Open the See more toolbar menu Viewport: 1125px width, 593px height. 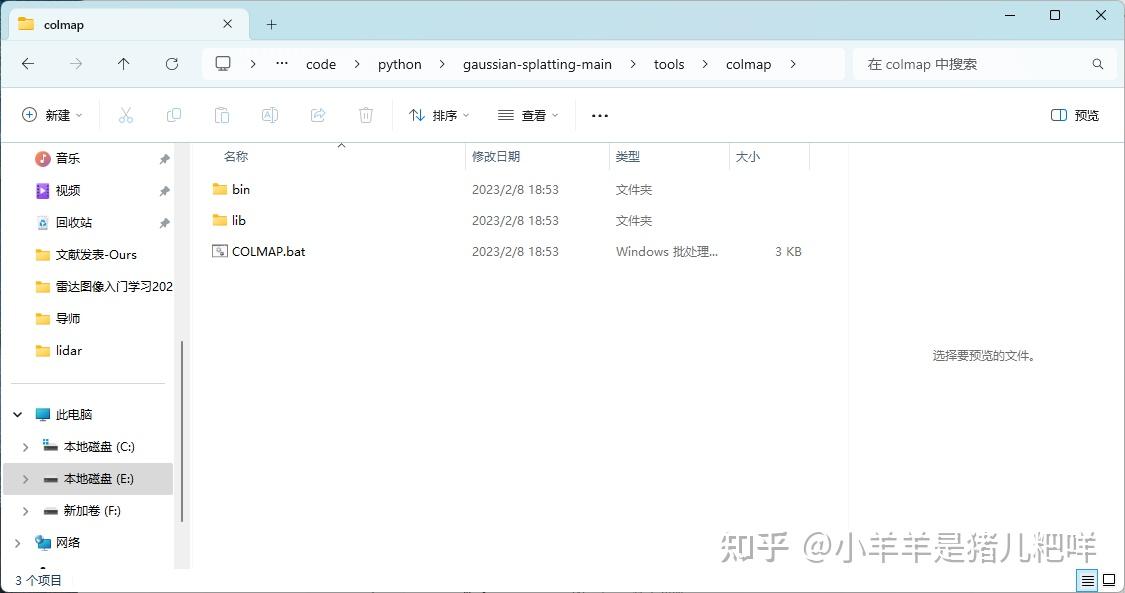(x=599, y=115)
